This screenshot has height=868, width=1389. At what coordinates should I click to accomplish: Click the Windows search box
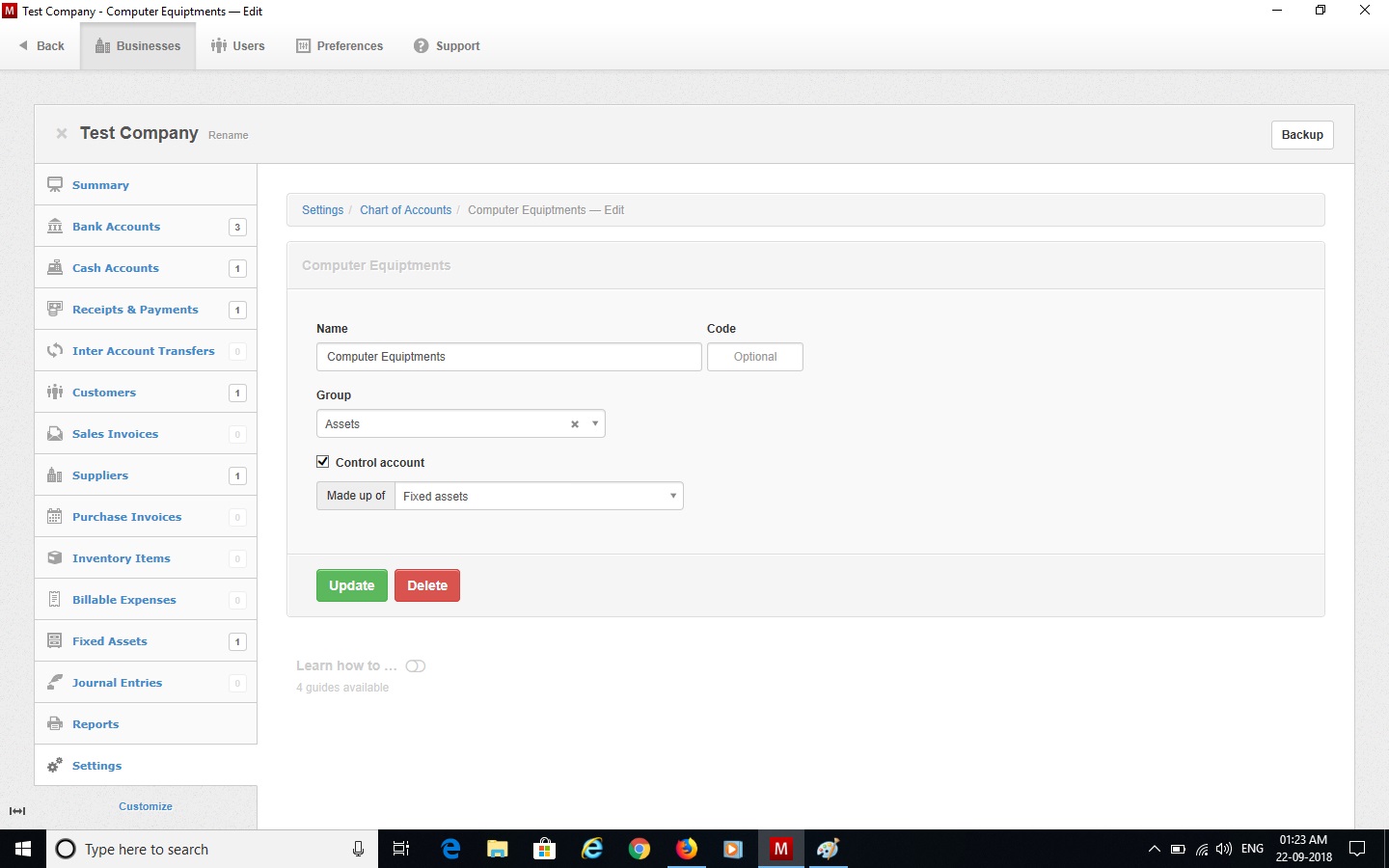click(x=212, y=849)
